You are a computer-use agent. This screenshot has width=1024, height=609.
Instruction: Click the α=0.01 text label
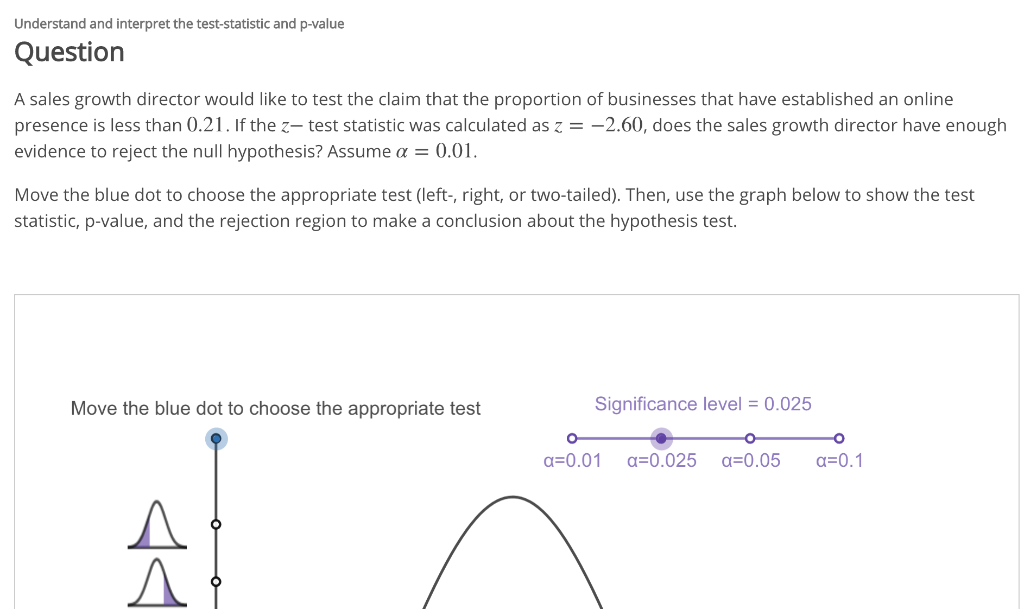(572, 461)
